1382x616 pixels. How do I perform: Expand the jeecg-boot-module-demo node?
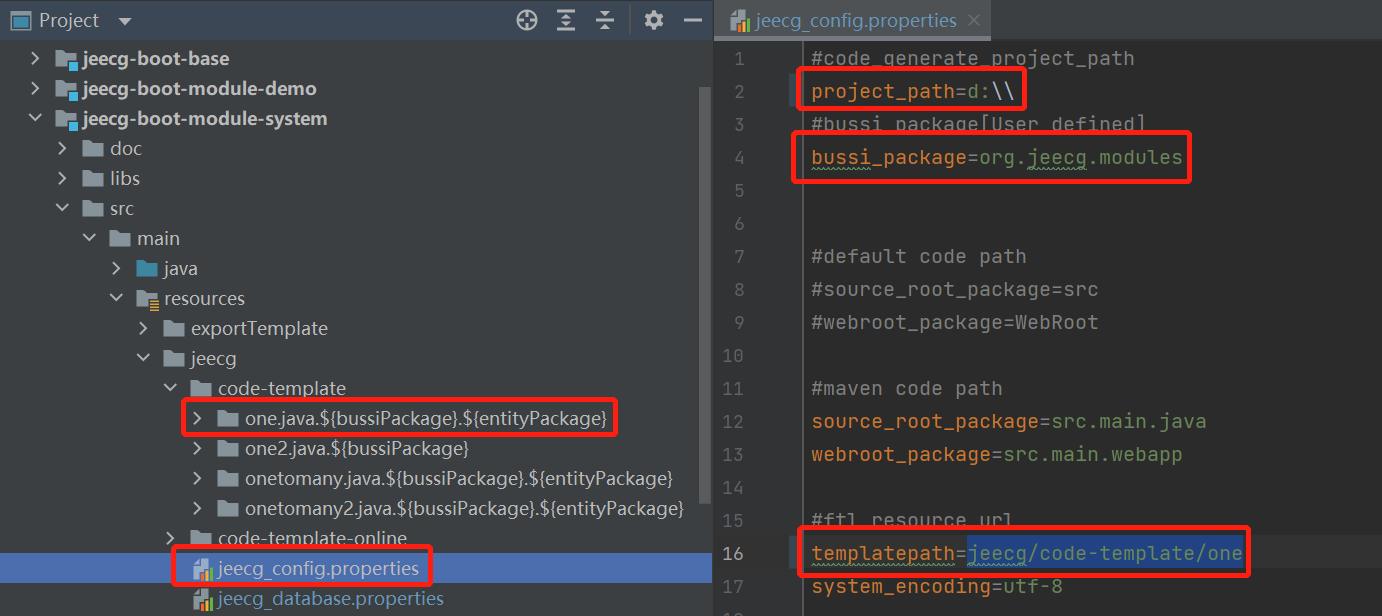tap(36, 89)
